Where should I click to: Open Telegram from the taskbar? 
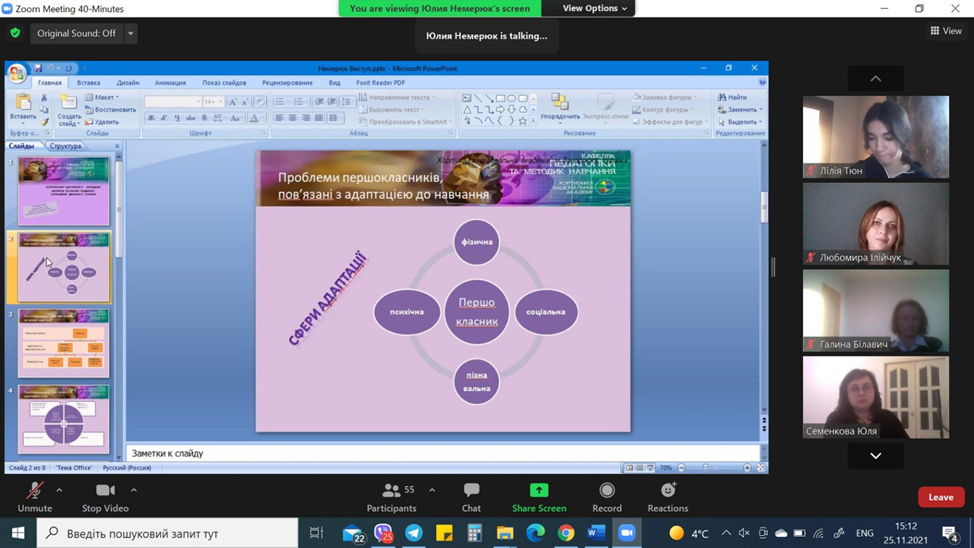point(414,533)
